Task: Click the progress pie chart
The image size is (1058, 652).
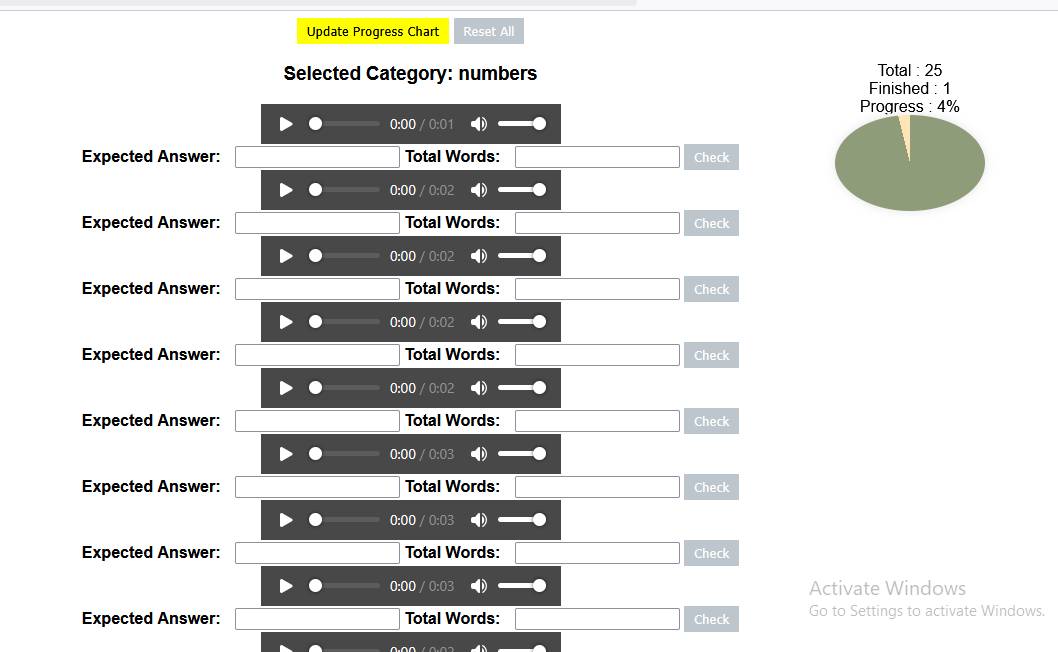Action: 910,163
